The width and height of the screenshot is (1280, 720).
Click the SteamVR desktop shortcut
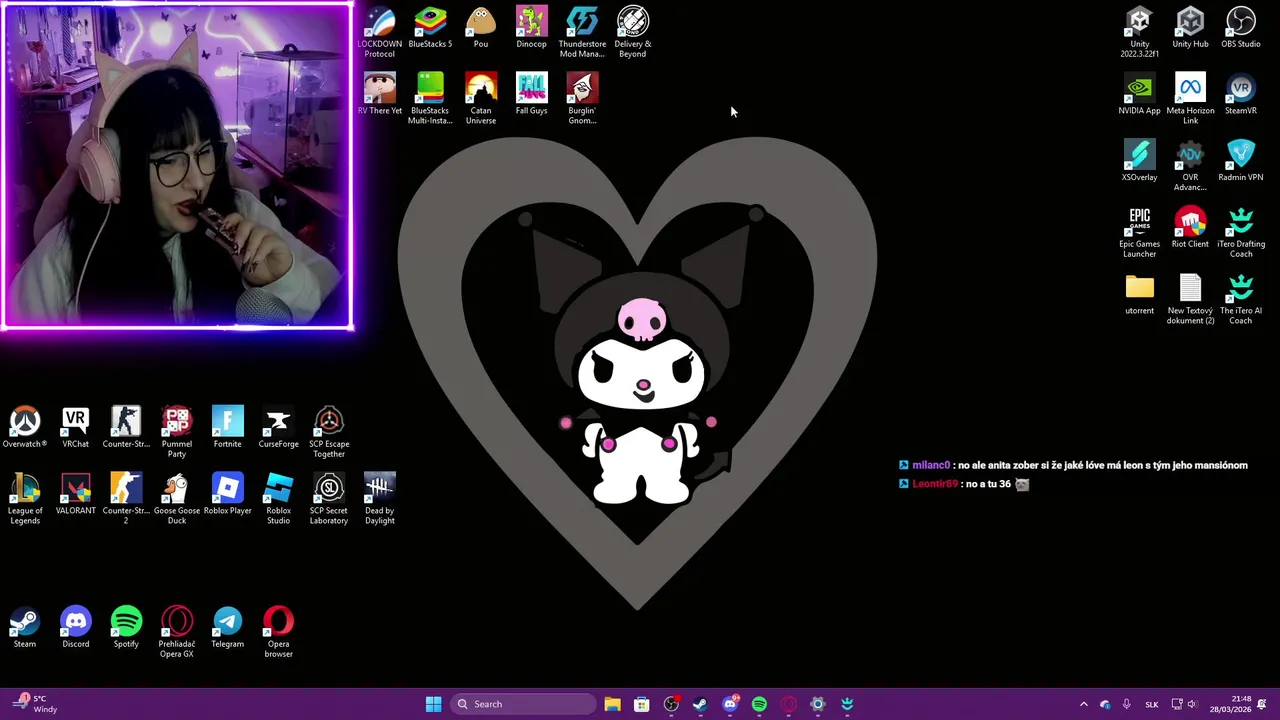[1241, 94]
